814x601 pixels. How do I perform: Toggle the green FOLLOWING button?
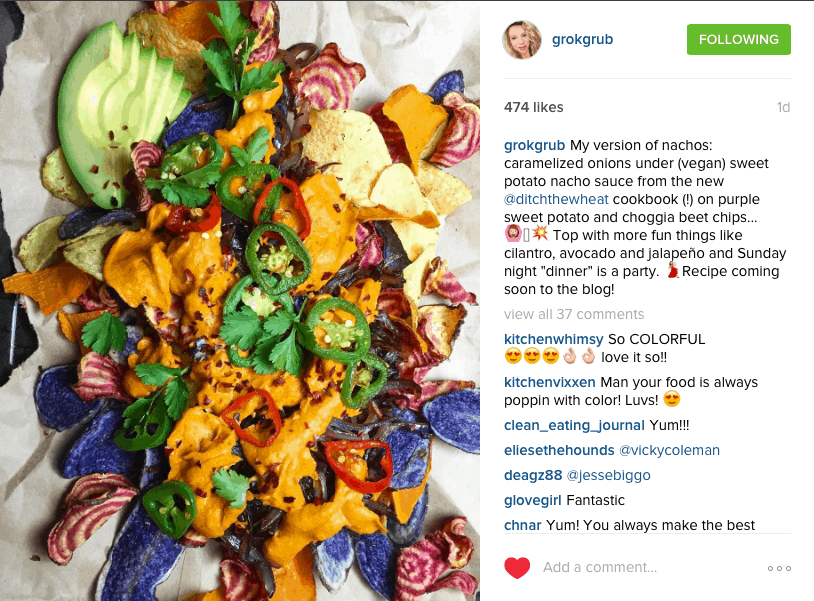pos(739,39)
